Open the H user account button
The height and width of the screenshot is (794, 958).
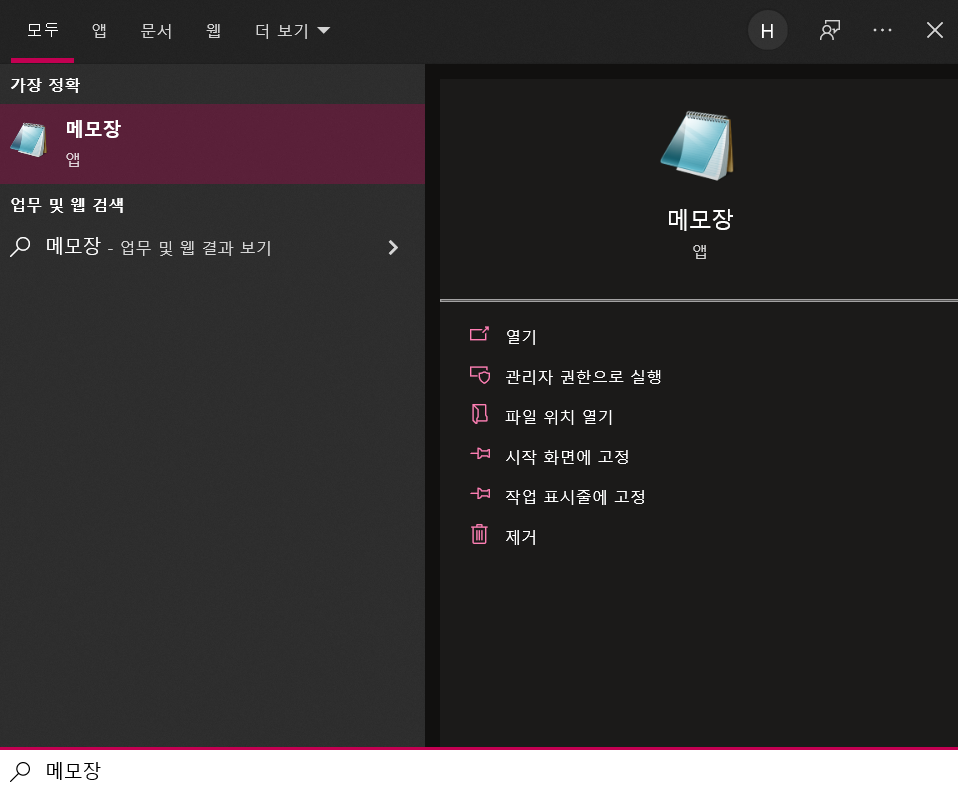tap(767, 30)
